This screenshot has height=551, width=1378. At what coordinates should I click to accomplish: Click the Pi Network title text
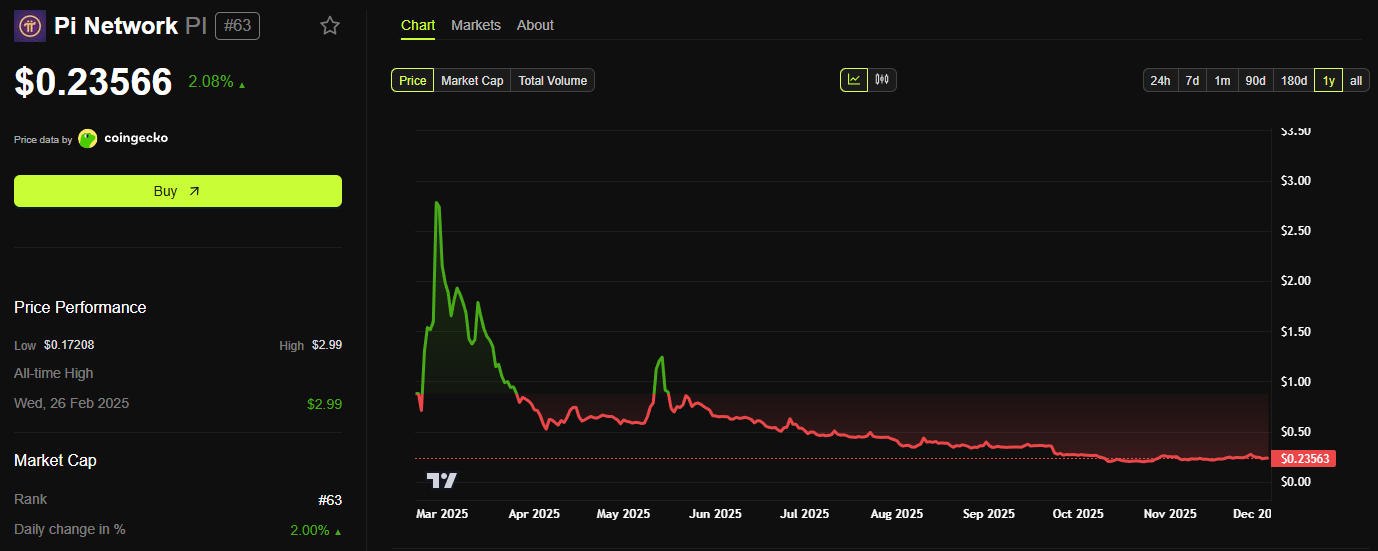pos(116,26)
